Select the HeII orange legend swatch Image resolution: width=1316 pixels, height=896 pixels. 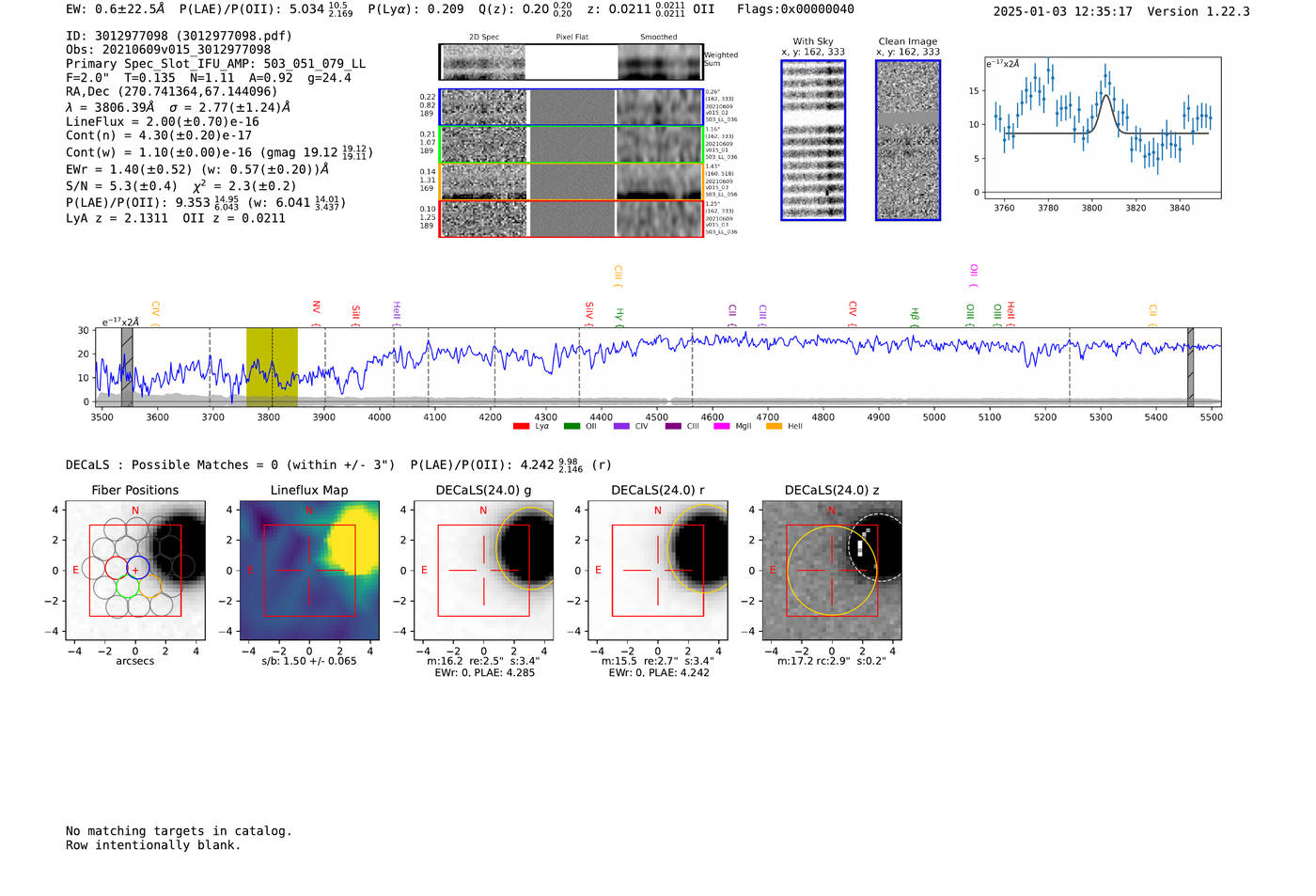pyautogui.click(x=775, y=427)
